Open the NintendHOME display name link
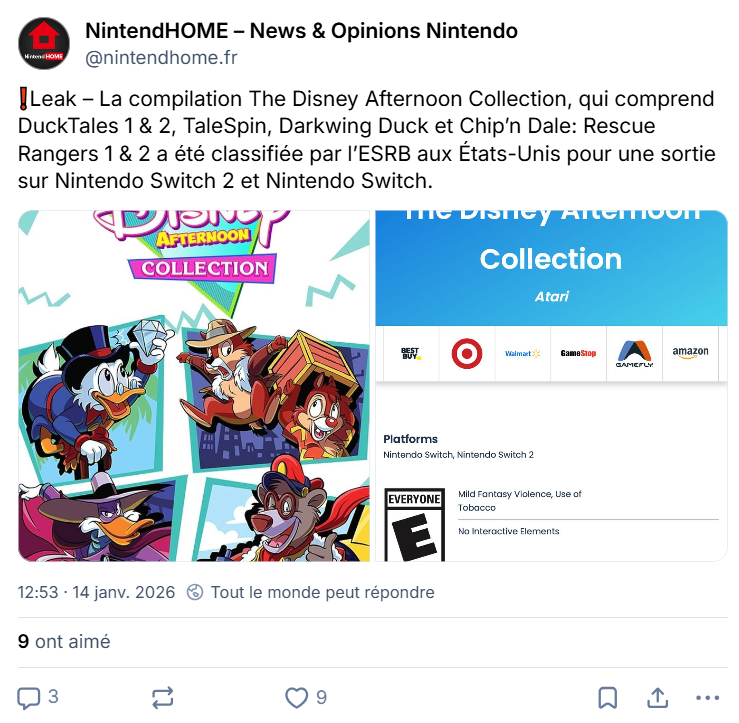739x723 pixels. coord(301,31)
